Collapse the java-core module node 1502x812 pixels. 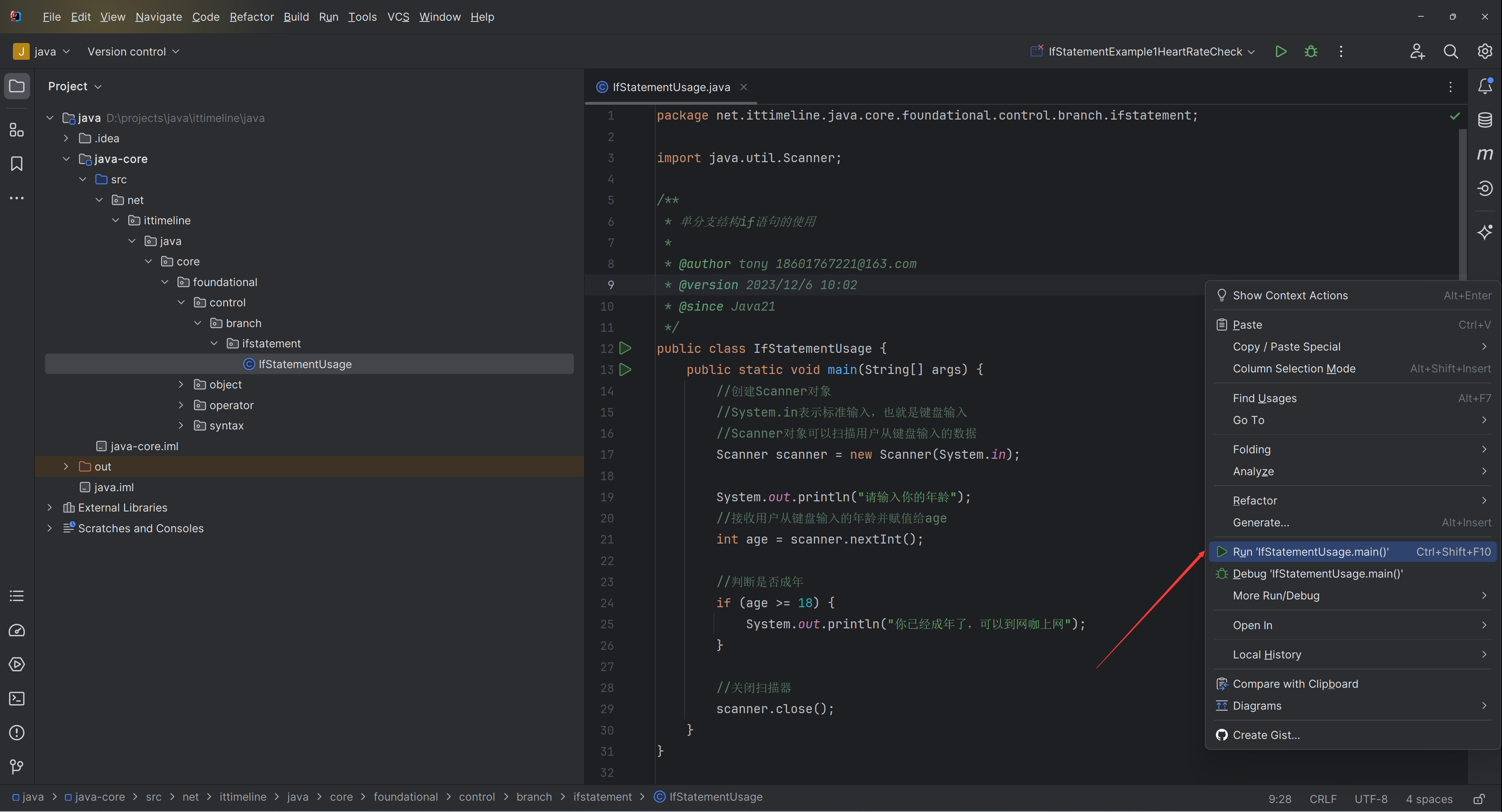click(66, 159)
